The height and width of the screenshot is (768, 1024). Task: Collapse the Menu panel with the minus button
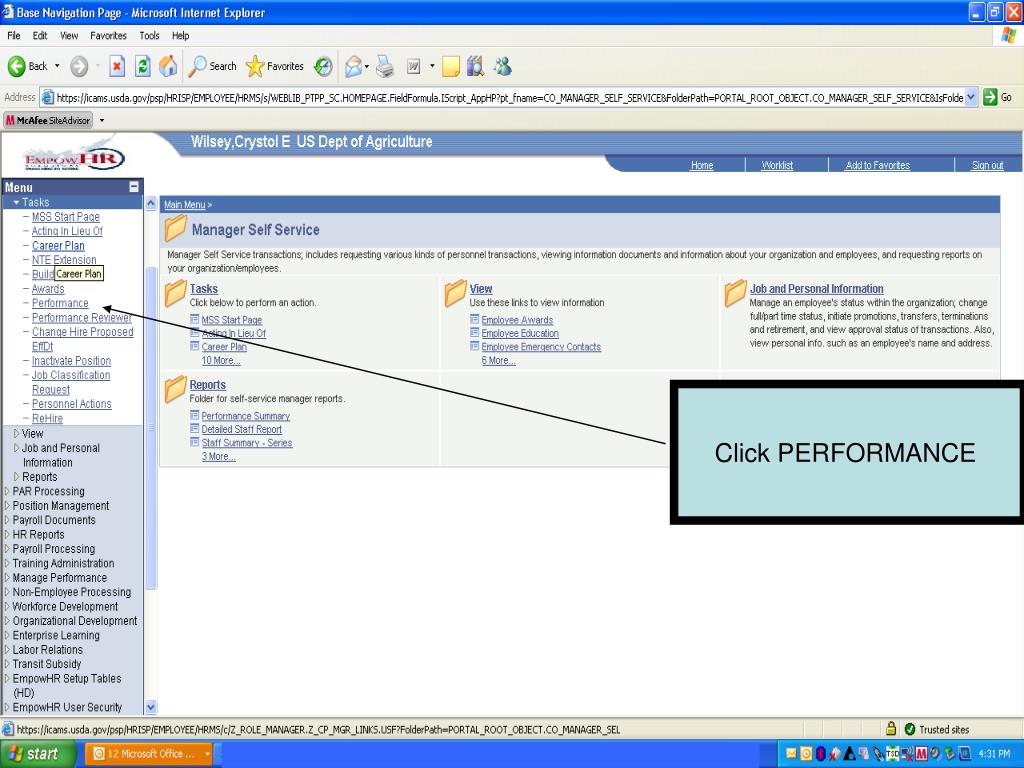[x=134, y=187]
